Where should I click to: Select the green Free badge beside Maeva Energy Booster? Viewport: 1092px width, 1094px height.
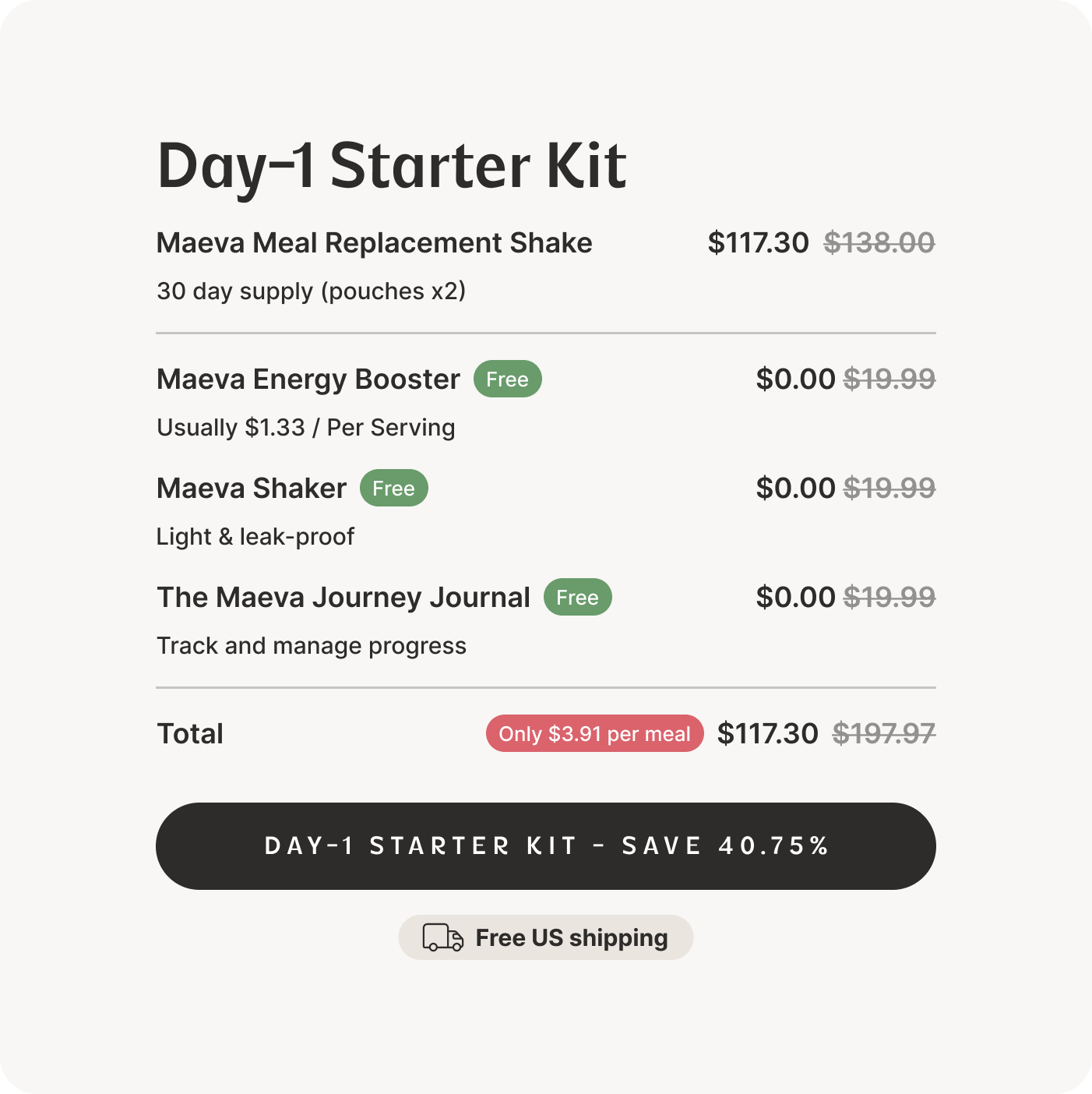click(x=508, y=379)
